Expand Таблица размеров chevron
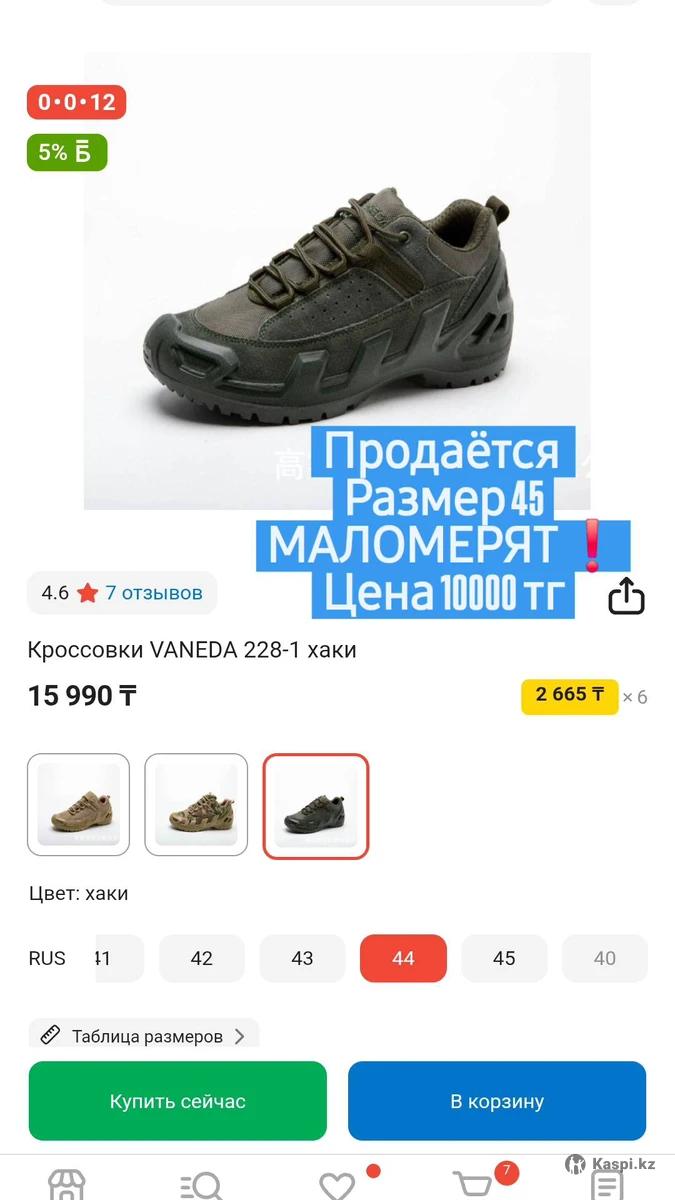Image resolution: width=675 pixels, height=1200 pixels. 239,1036
